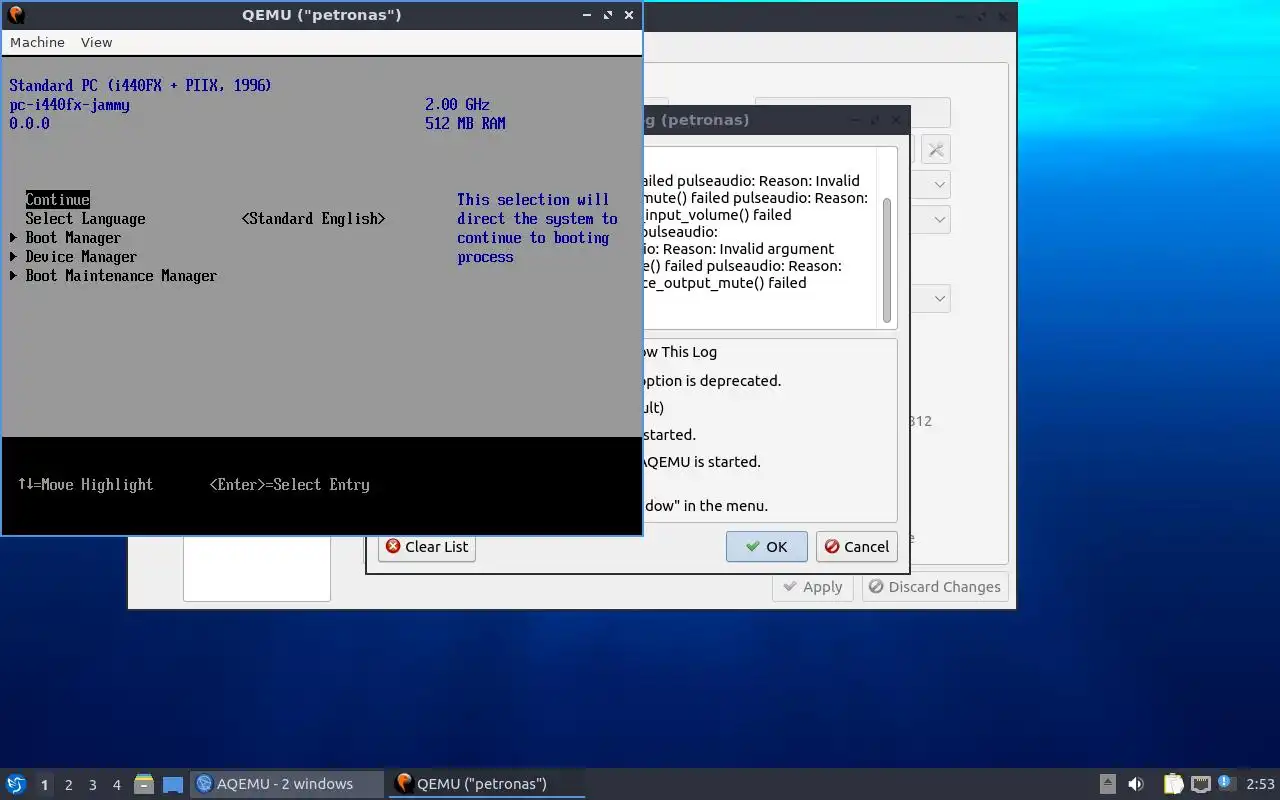1280x800 pixels.
Task: Open the clipboard manager tray icon
Action: coord(1173,784)
